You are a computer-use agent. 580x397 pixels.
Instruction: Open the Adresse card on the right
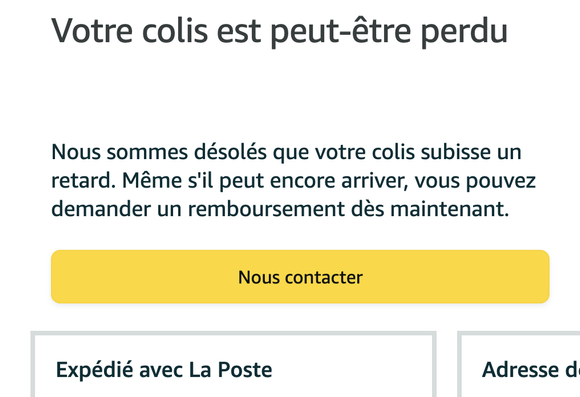[519, 365]
